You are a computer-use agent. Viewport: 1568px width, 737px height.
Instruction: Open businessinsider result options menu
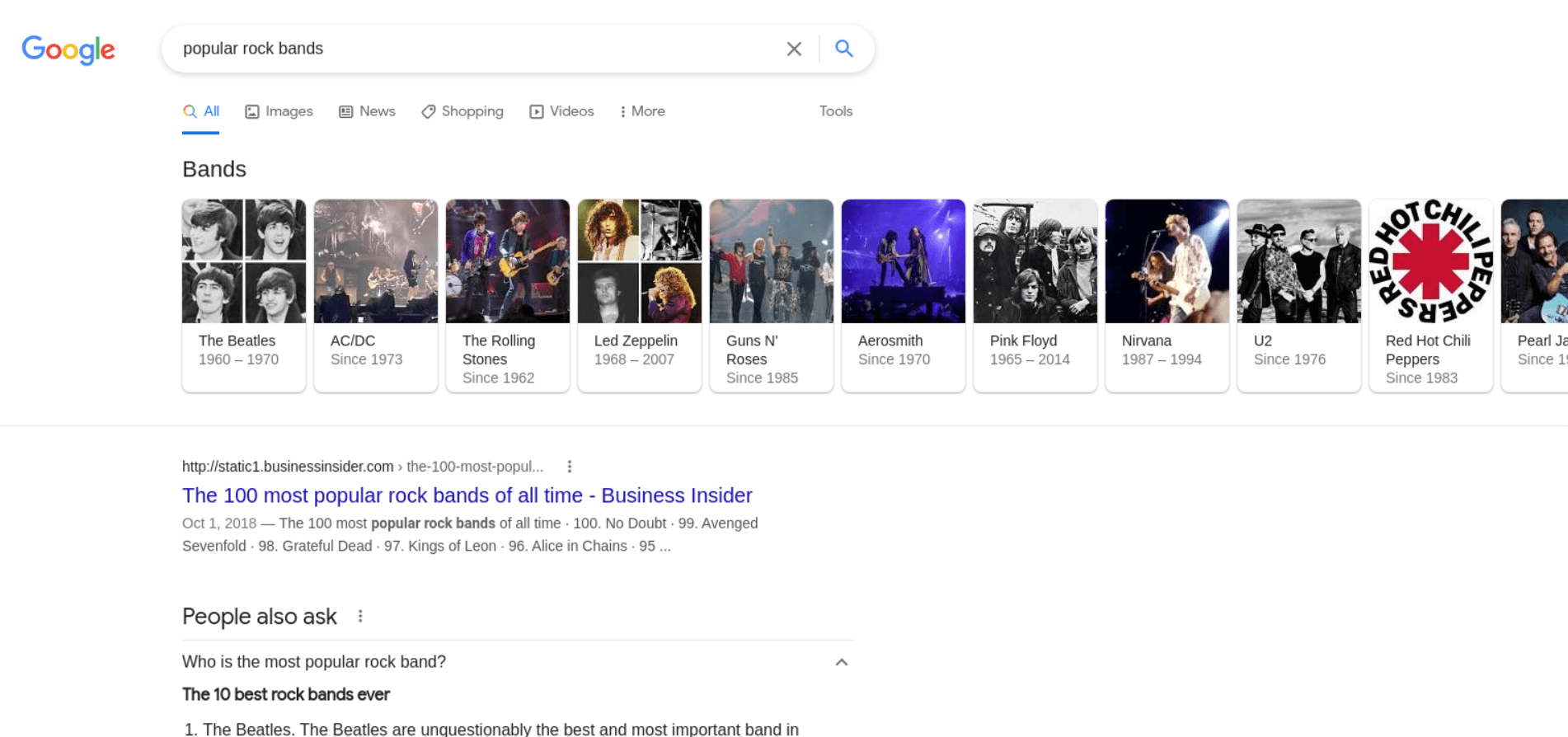[x=569, y=467]
